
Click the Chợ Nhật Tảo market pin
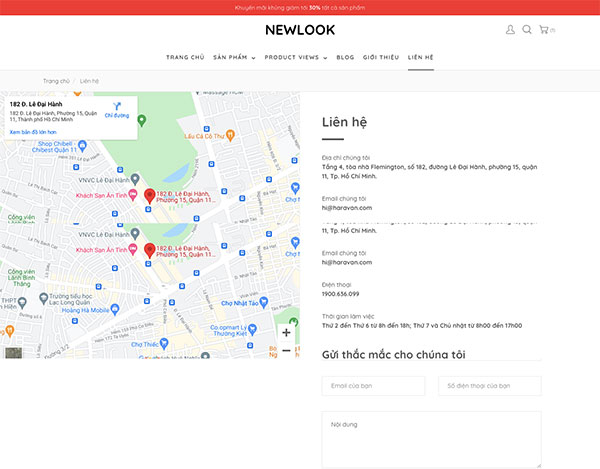[263, 302]
